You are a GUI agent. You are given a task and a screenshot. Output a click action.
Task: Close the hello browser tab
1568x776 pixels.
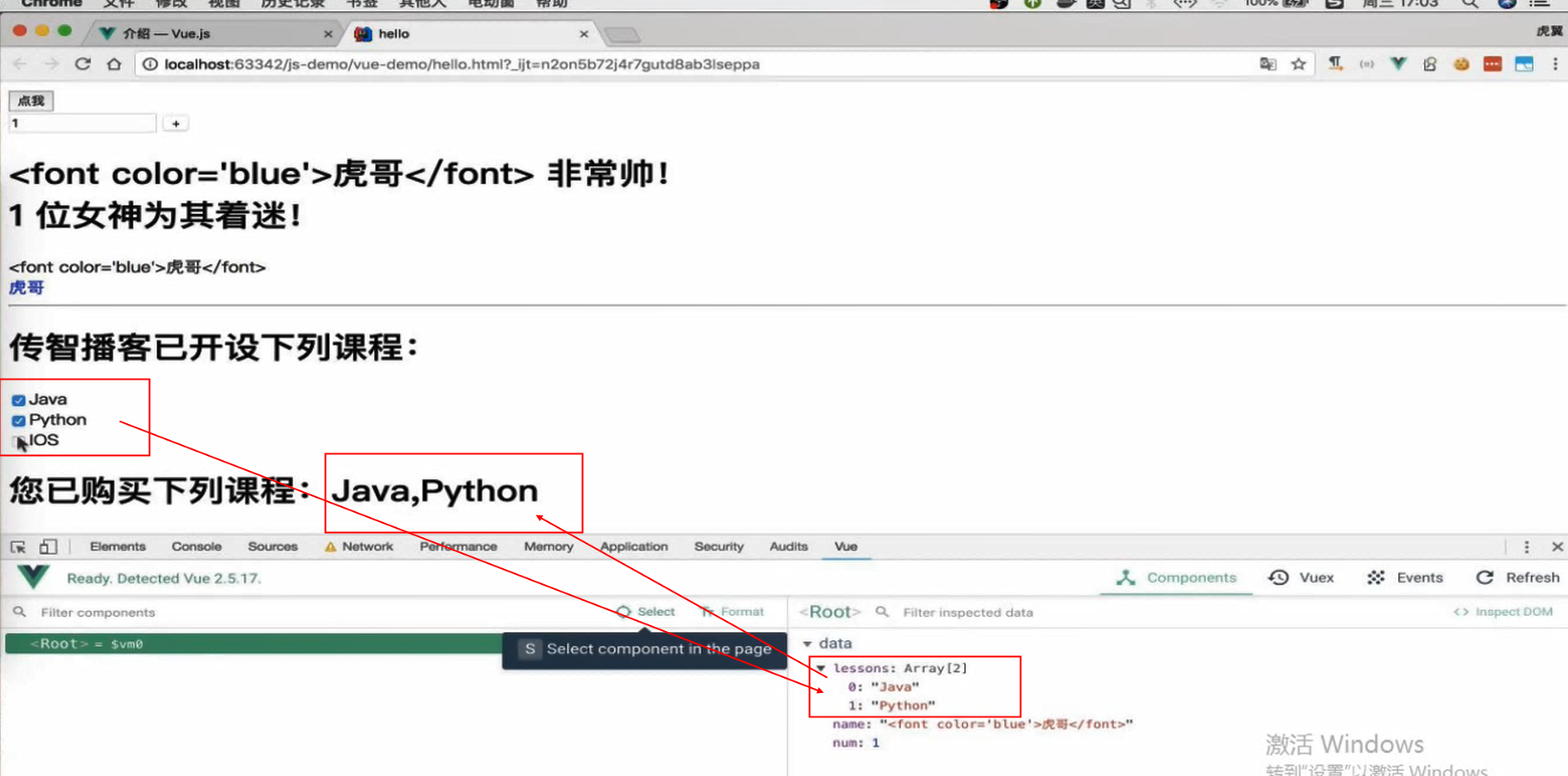[x=584, y=34]
